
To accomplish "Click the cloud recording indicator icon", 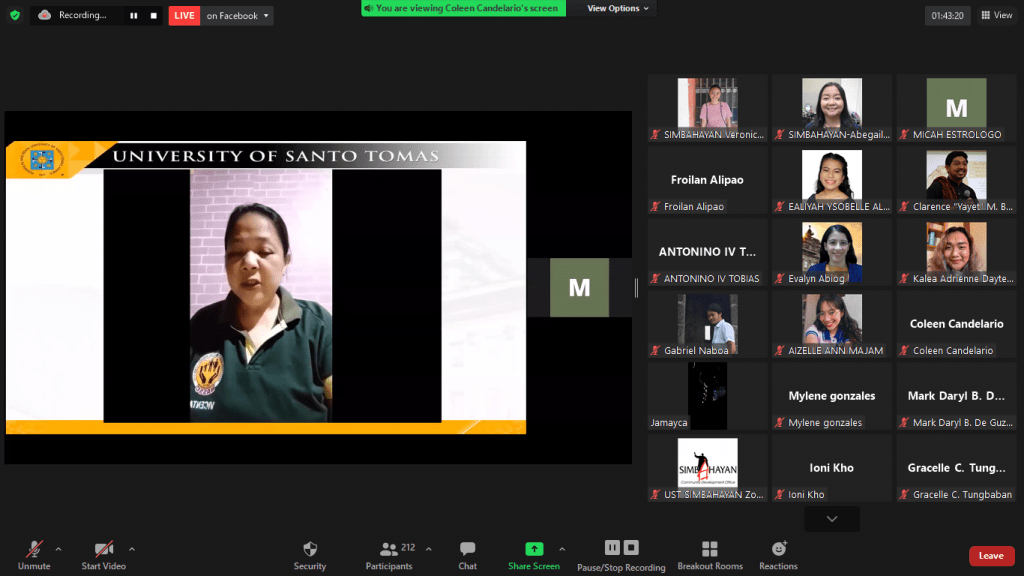I will click(x=44, y=15).
